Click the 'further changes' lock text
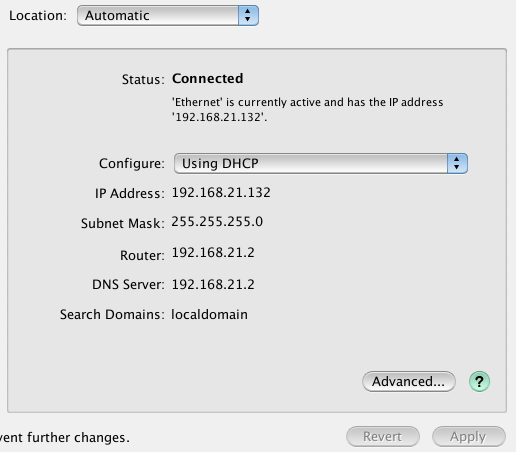Screen dimensions: 516x452 (x=64, y=437)
